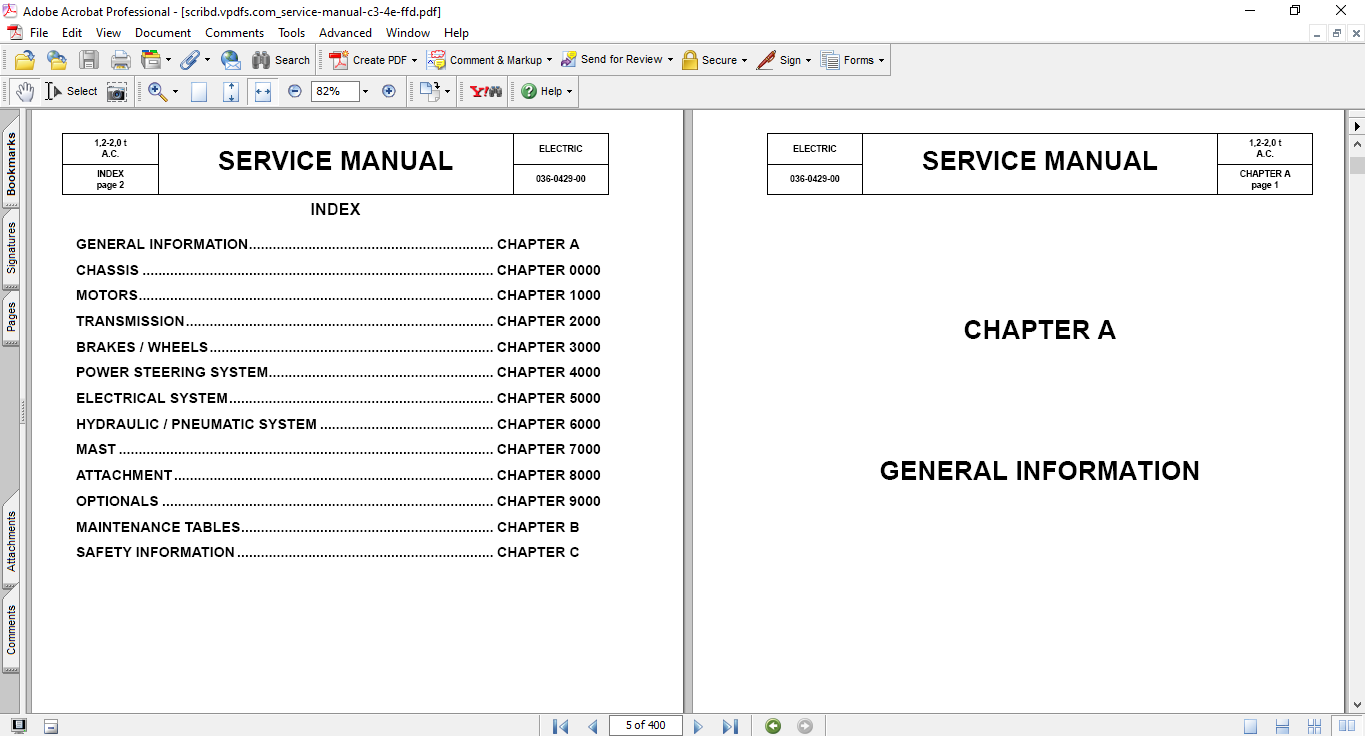Go to the first page
This screenshot has height=736, width=1365.
point(560,726)
